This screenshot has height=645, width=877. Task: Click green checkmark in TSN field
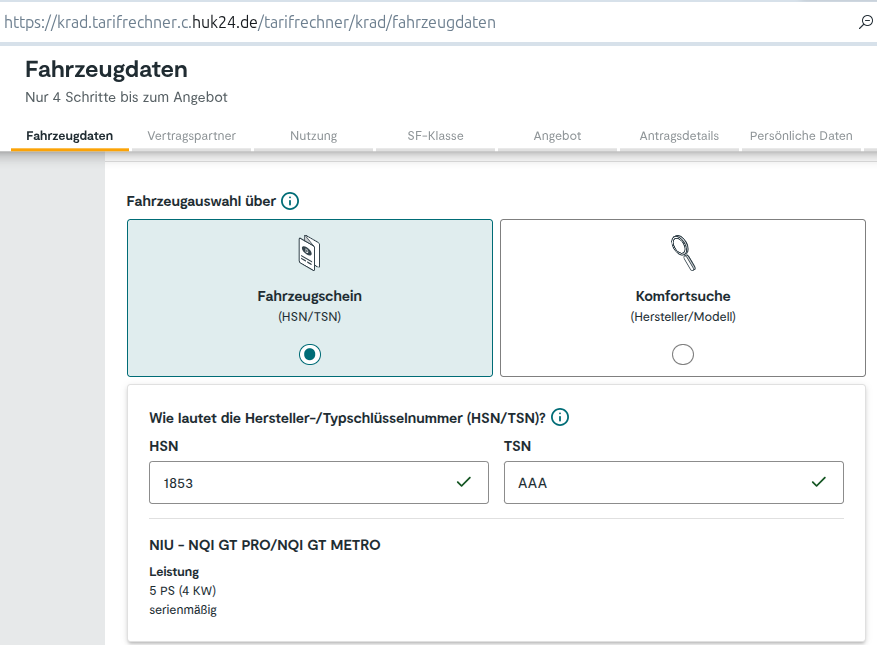pyautogui.click(x=819, y=482)
